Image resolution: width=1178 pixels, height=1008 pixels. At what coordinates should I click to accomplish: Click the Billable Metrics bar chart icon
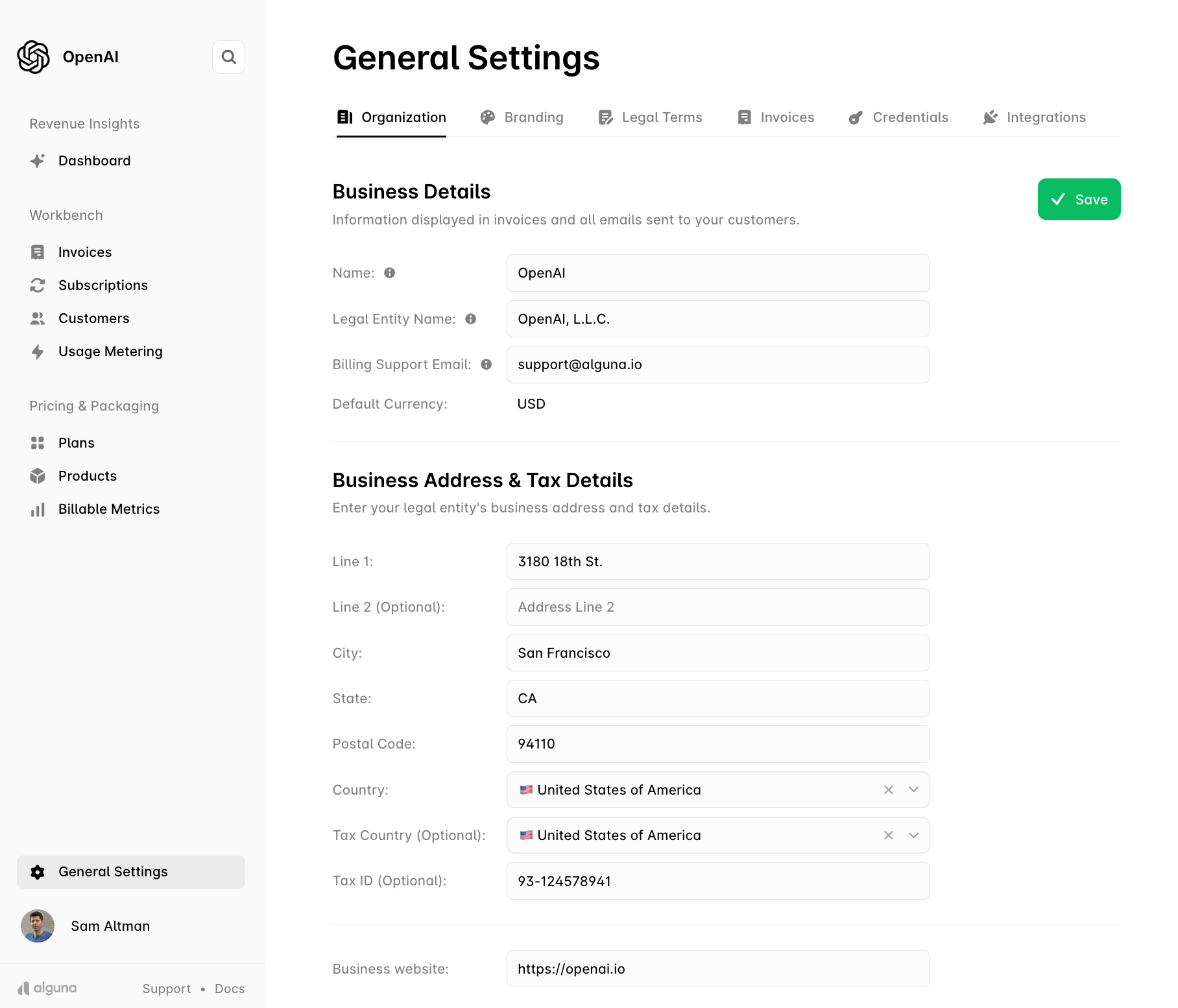[38, 509]
